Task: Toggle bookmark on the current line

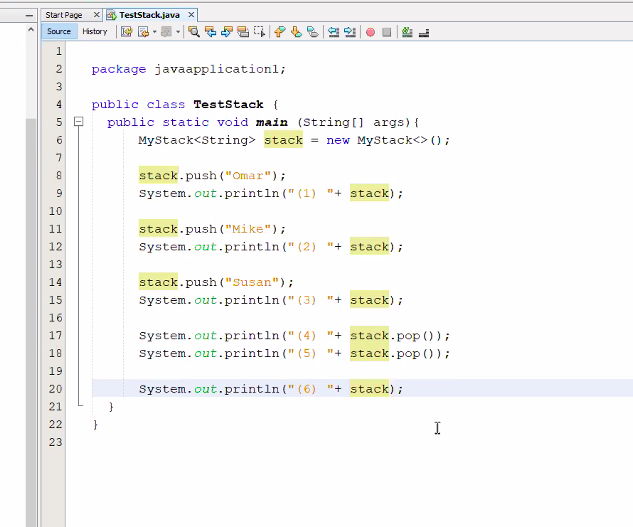Action: (313, 31)
